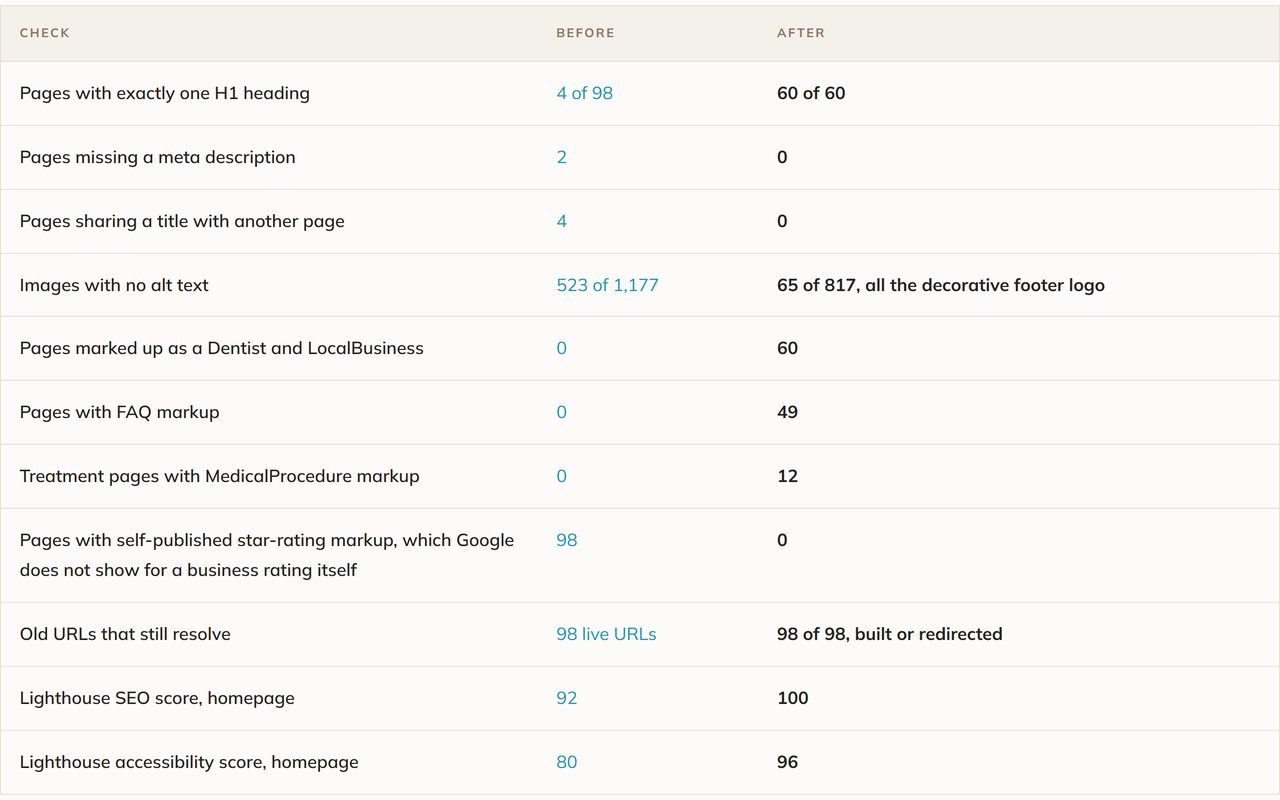Click the Lighthouse SEO after score '100'
Screen dimensions: 1280x800
(x=793, y=698)
